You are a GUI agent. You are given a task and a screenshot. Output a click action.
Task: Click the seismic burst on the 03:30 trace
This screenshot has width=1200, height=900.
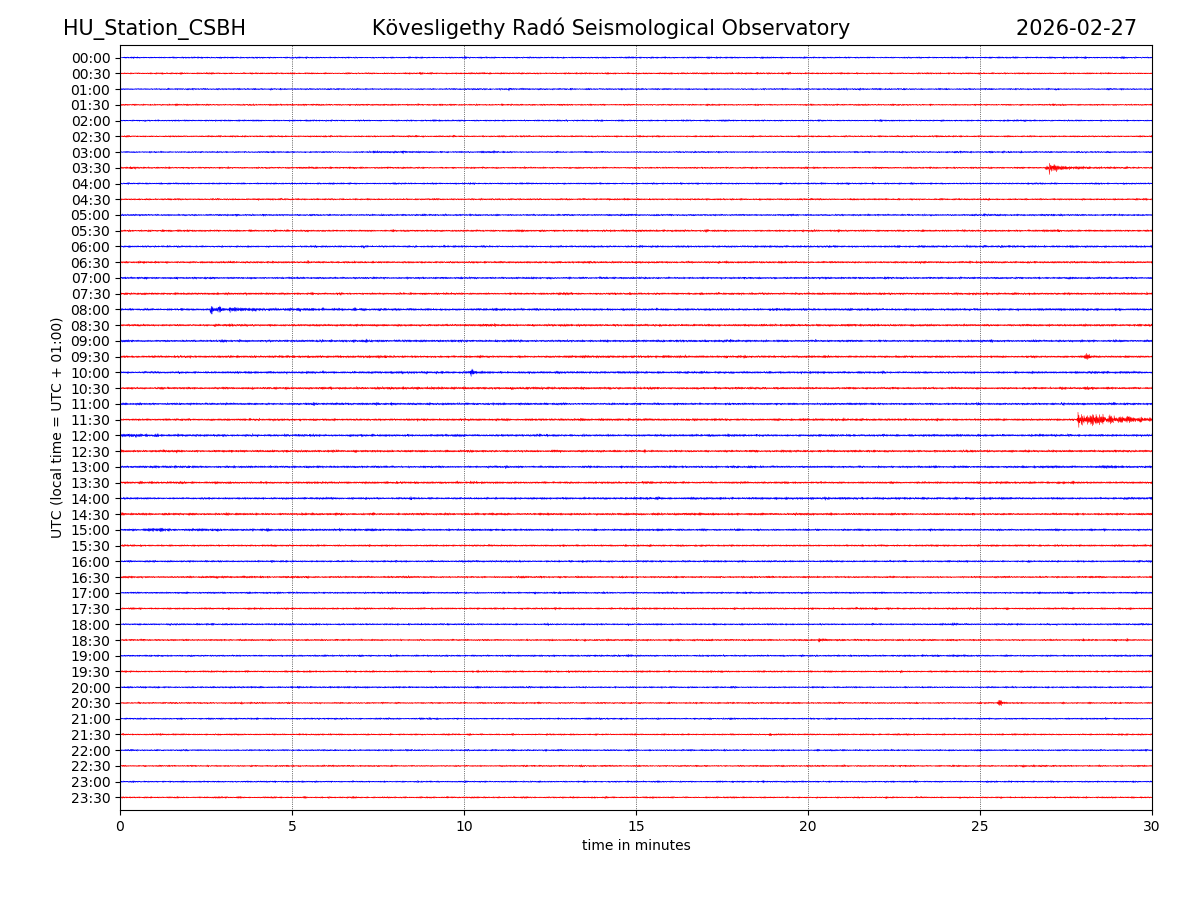[x=1053, y=168]
